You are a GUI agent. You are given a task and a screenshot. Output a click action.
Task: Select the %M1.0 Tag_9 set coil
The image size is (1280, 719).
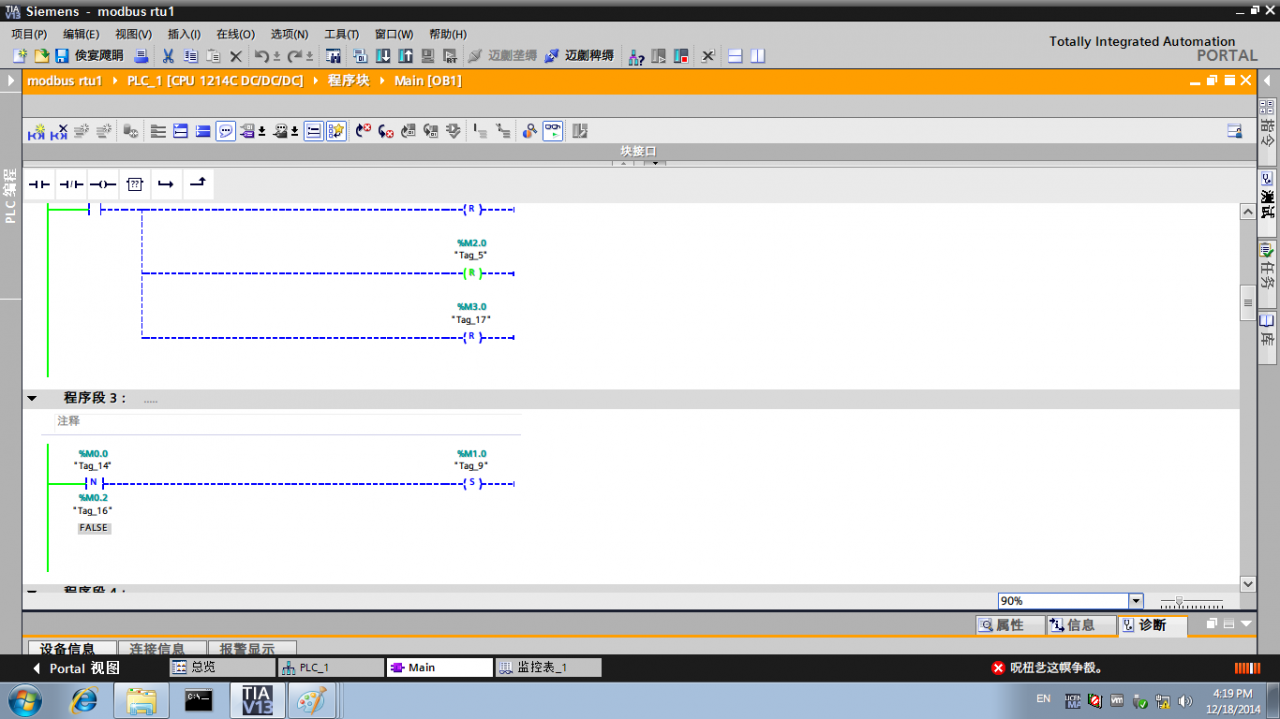tap(472, 483)
